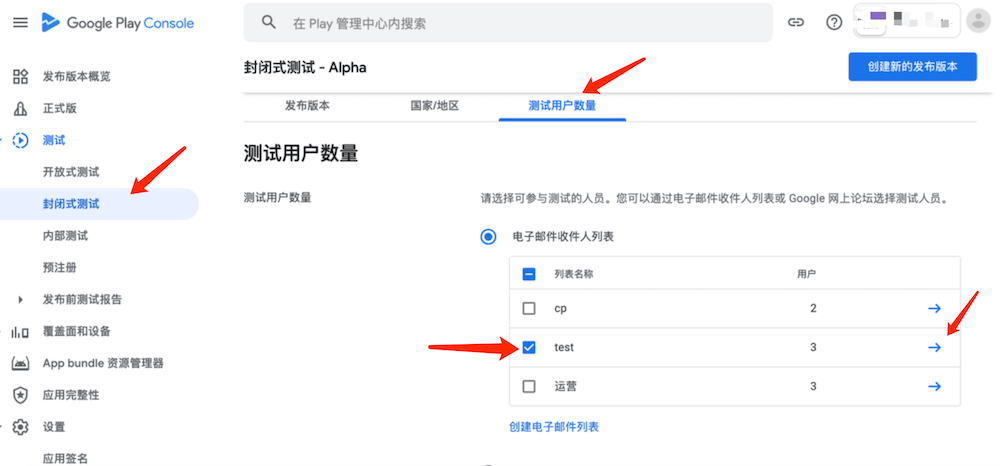
Task: Click the 创建新的发布版本 button
Action: point(912,67)
